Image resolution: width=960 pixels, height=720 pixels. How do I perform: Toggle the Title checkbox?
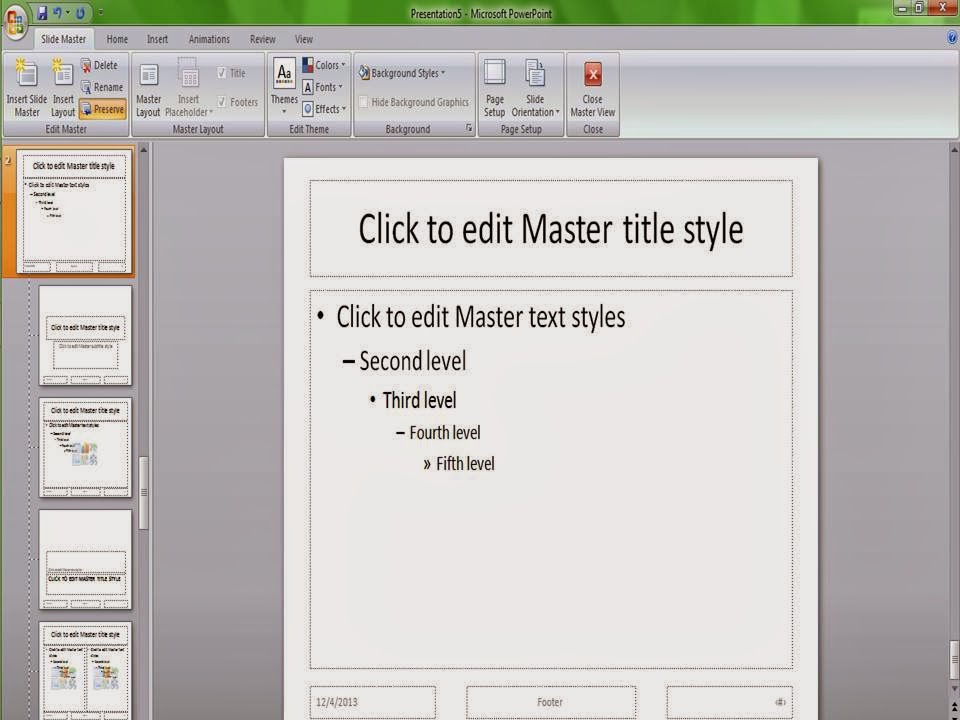222,72
